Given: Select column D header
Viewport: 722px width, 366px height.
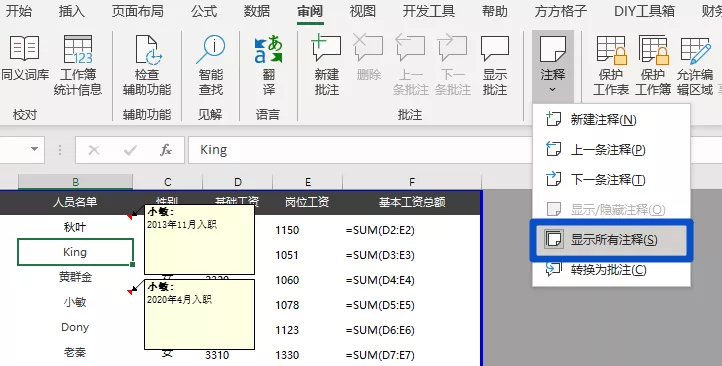Looking at the screenshot, I should pyautogui.click(x=238, y=182).
